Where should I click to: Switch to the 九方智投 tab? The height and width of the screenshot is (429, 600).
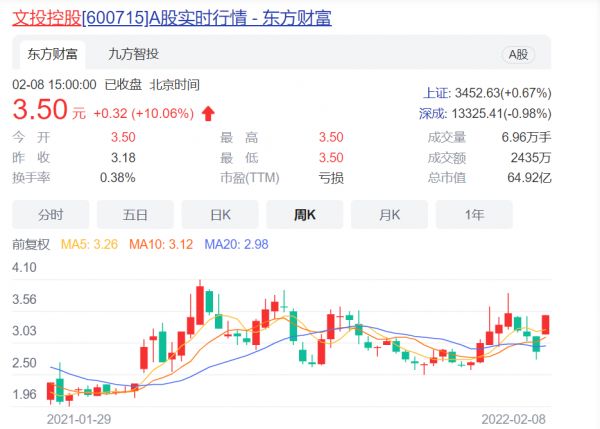click(x=133, y=54)
